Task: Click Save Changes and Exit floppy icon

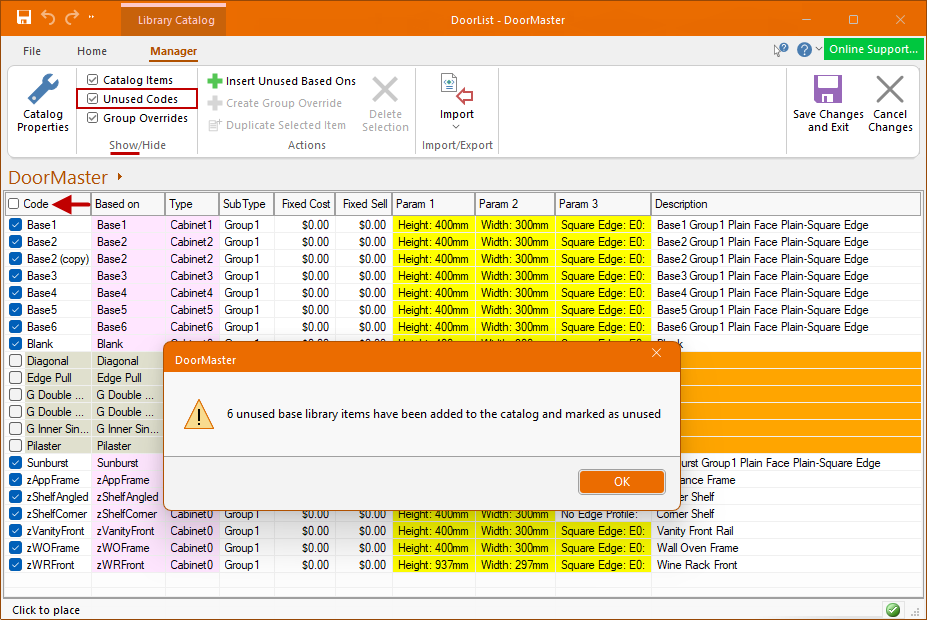Action: pos(827,90)
